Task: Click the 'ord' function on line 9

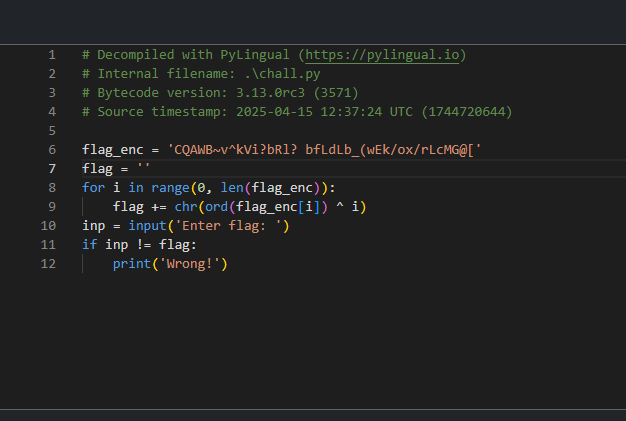Action: click(217, 207)
